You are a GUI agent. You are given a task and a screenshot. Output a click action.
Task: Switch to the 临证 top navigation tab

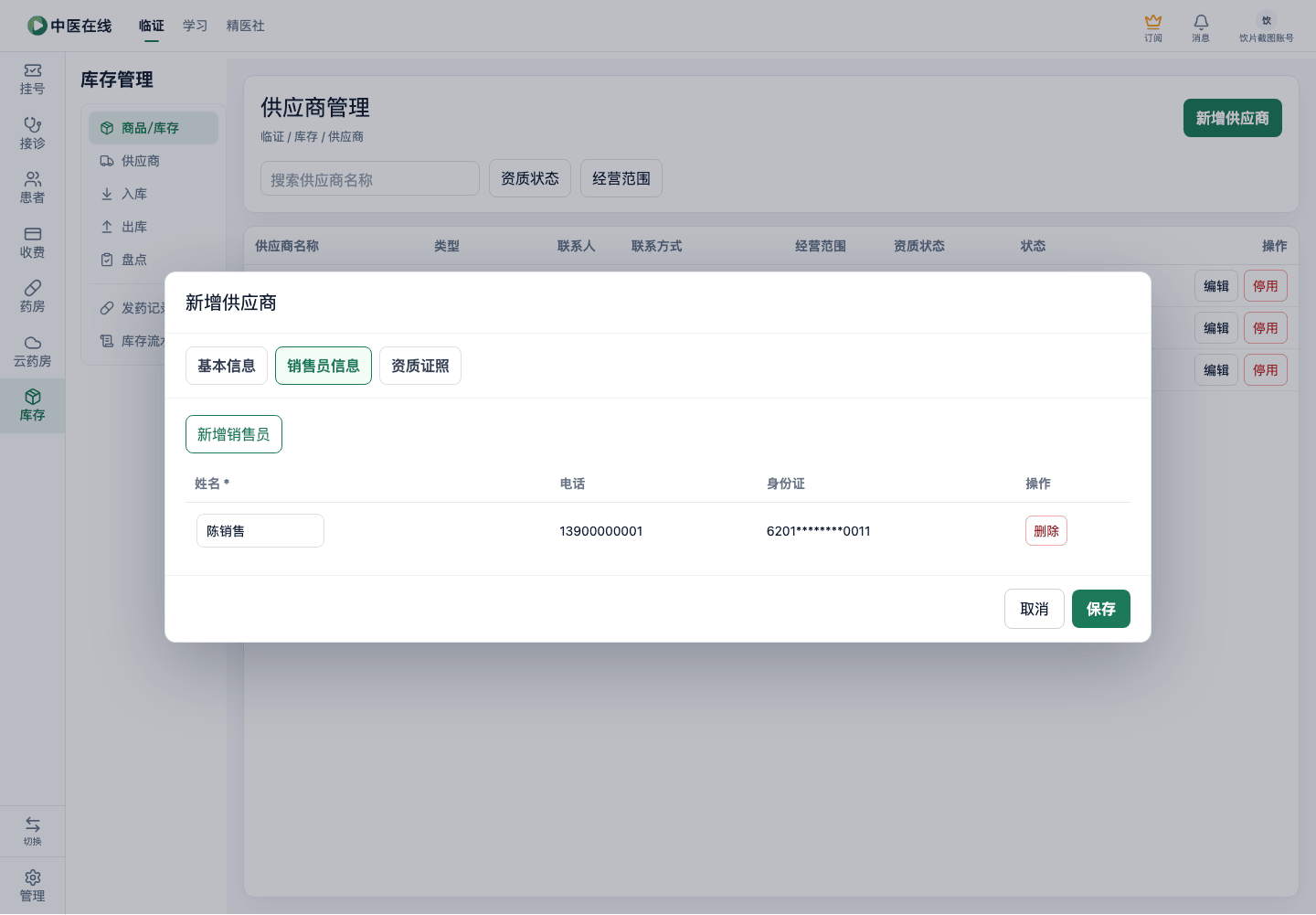pyautogui.click(x=152, y=26)
